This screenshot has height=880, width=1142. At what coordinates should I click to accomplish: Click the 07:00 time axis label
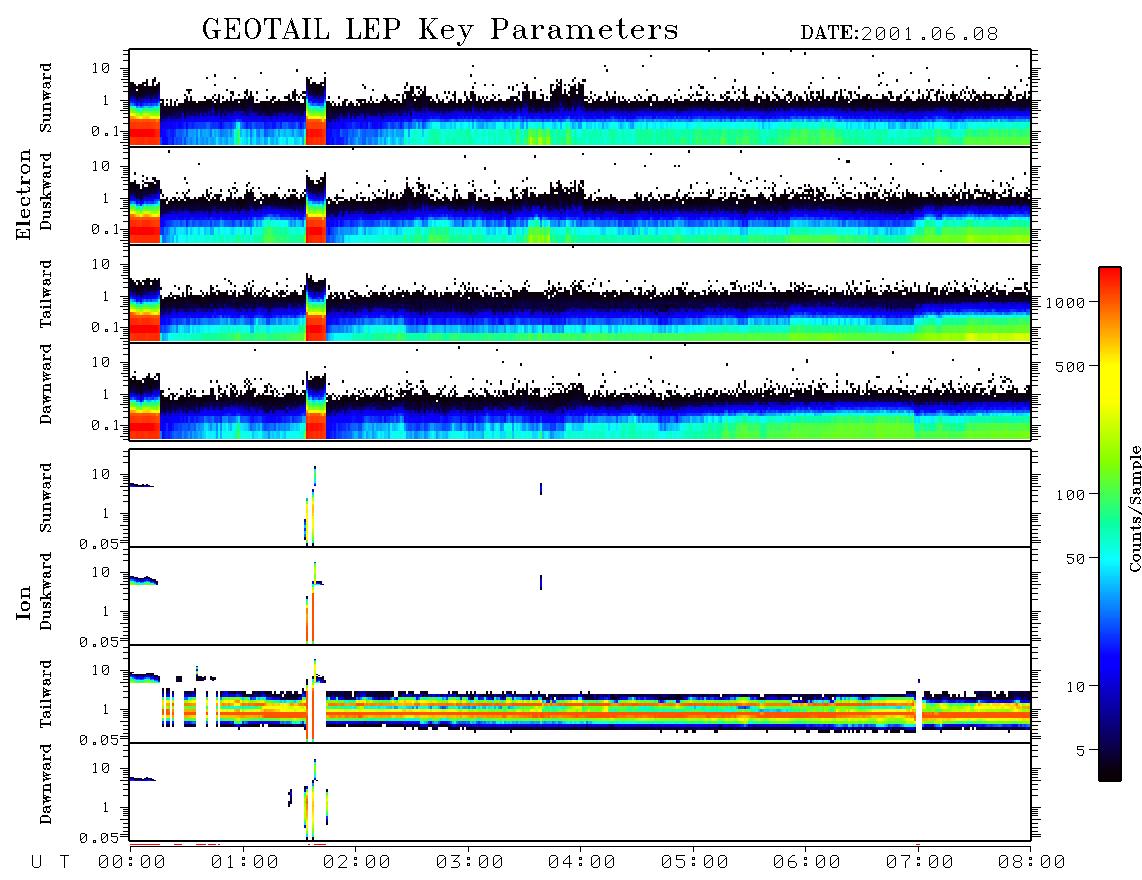(919, 863)
